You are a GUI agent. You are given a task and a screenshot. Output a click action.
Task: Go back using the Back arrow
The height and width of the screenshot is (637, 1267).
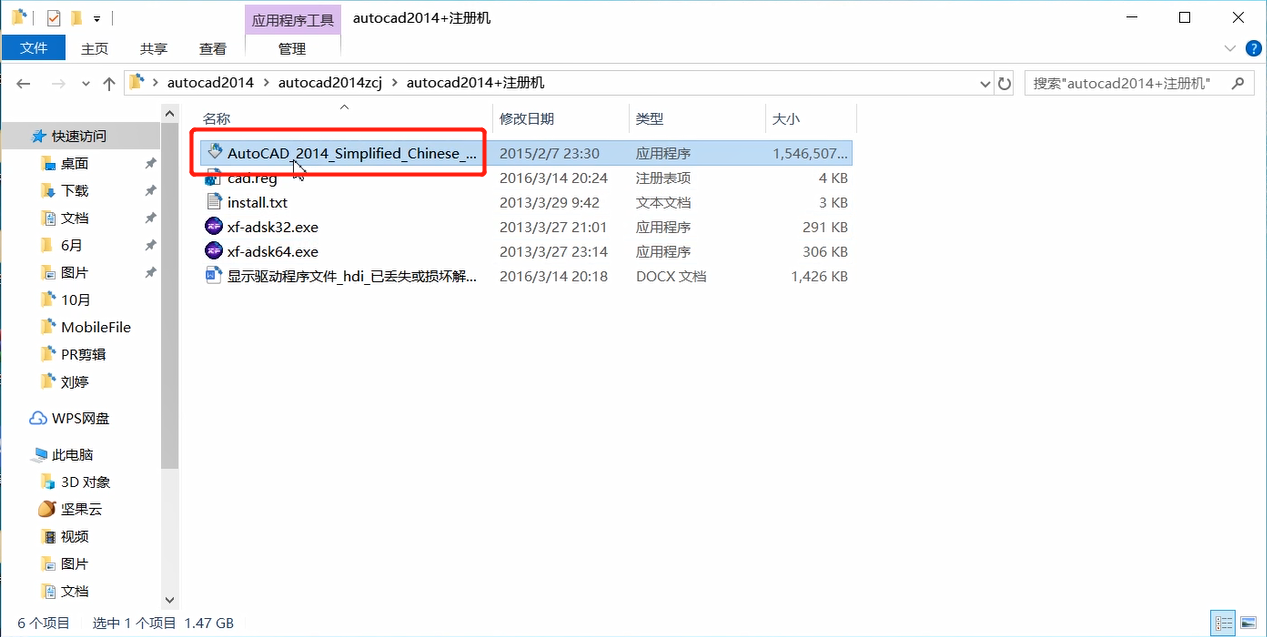23,83
